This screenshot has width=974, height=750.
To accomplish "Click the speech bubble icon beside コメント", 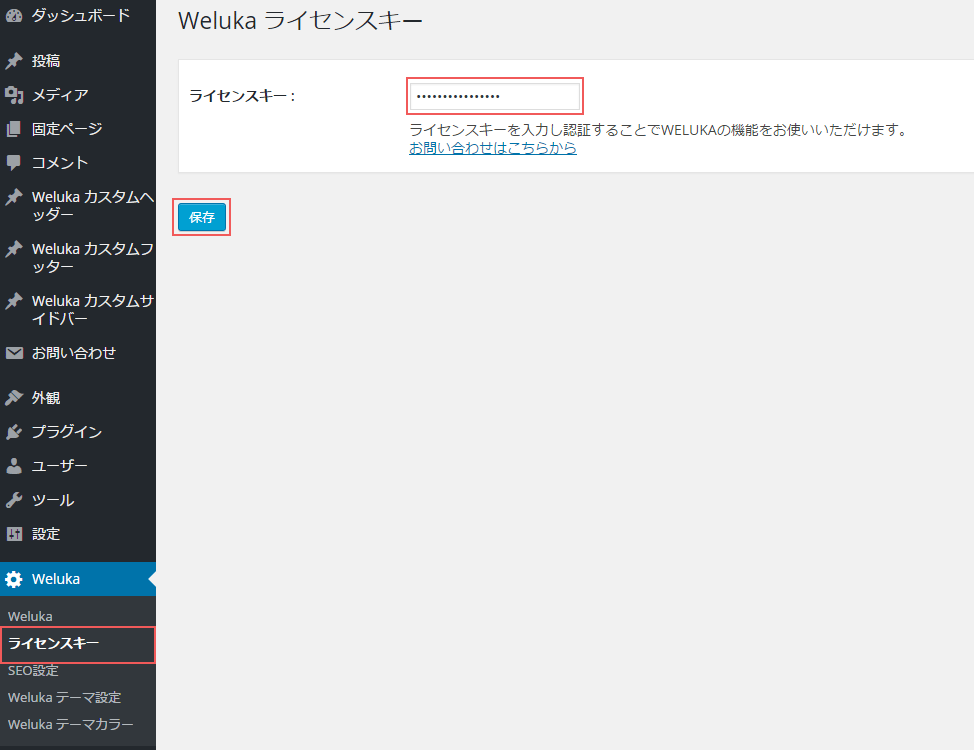I will pyautogui.click(x=14, y=163).
